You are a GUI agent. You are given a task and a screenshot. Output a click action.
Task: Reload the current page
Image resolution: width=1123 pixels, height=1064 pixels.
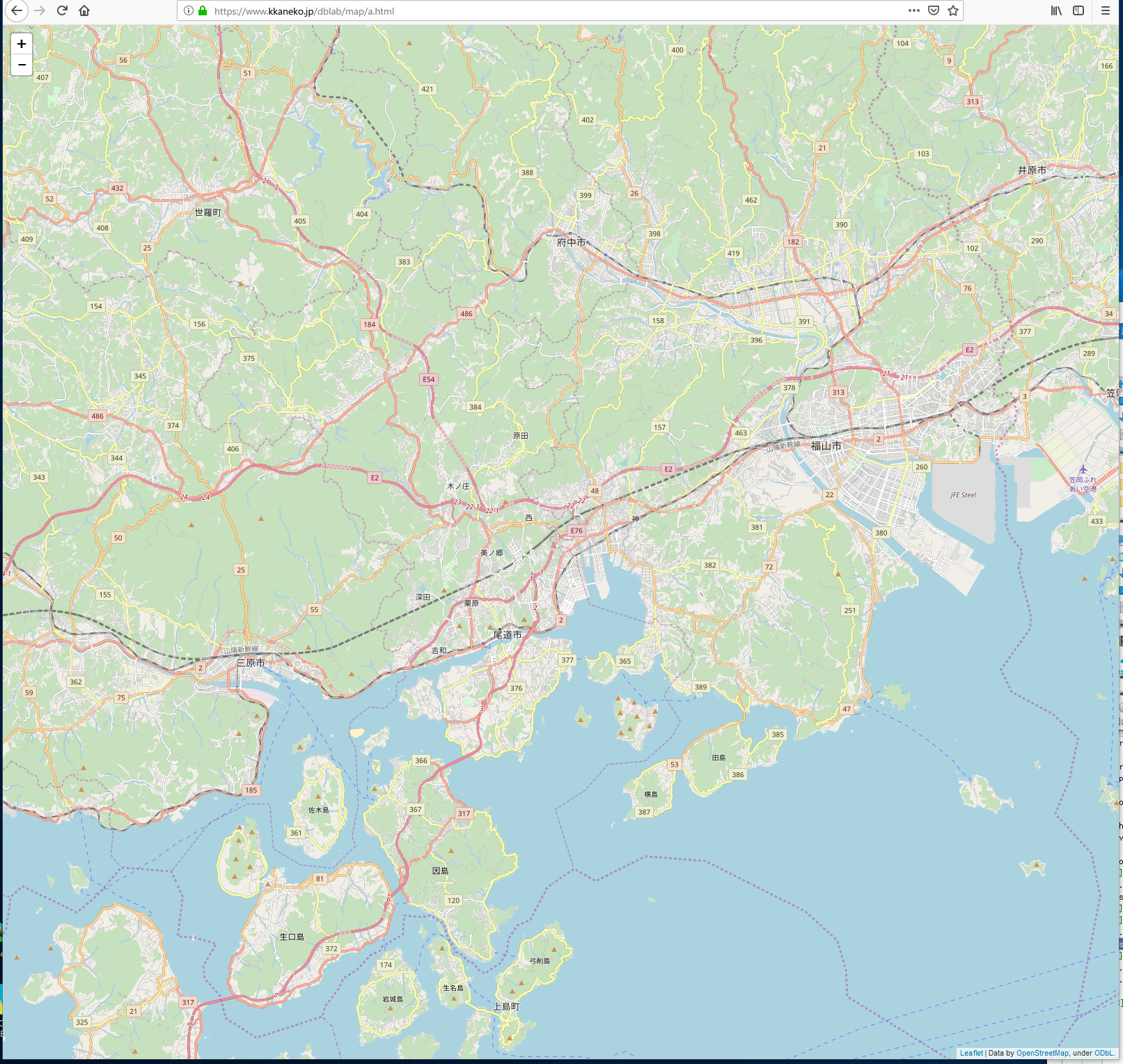tap(62, 10)
